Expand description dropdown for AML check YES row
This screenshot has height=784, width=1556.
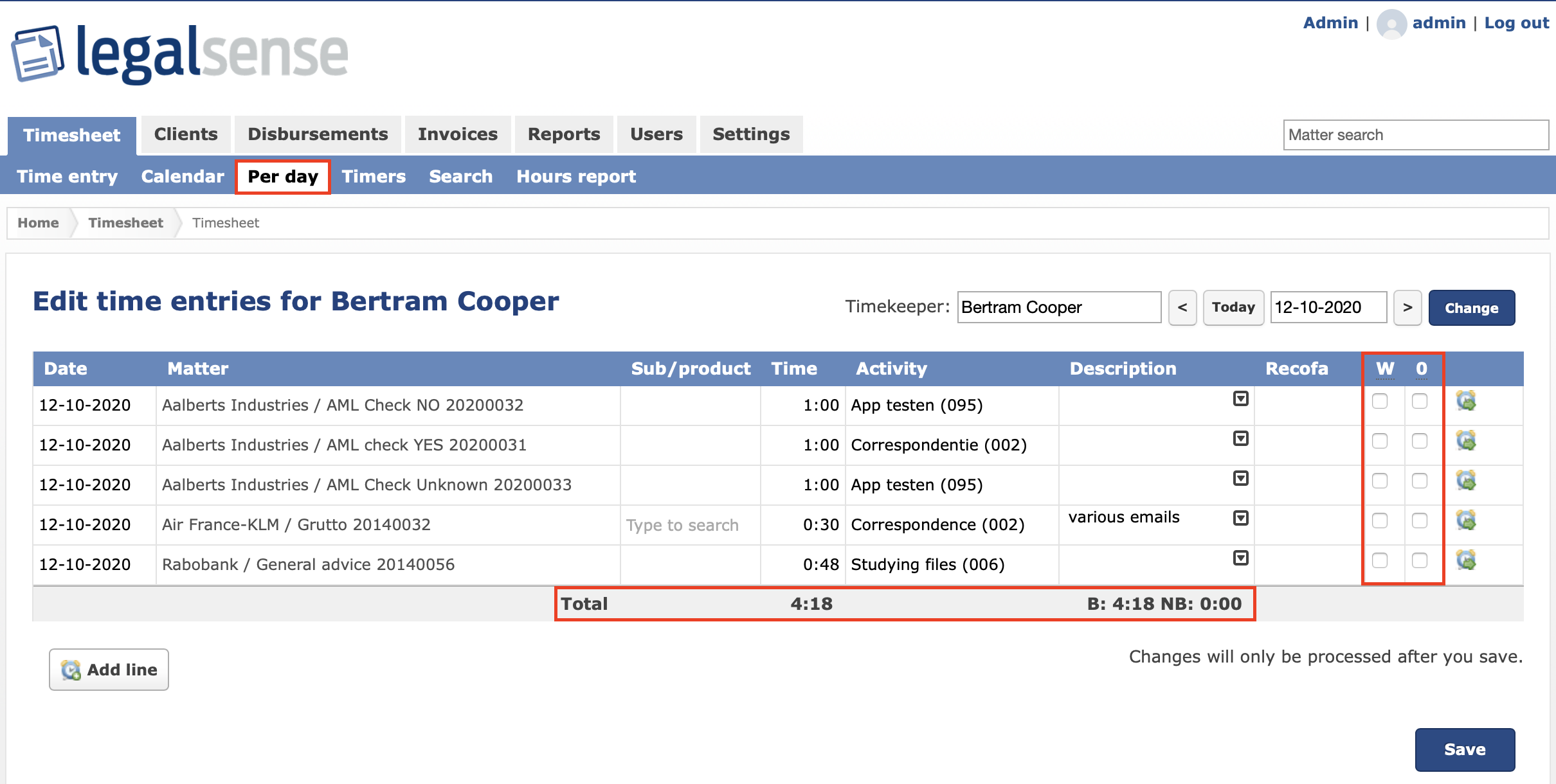[x=1241, y=439]
